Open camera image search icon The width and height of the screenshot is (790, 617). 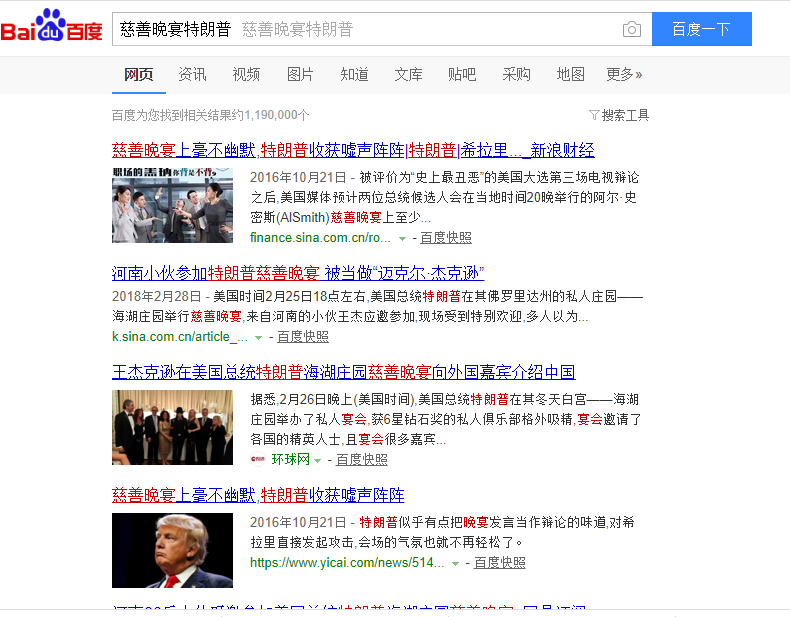click(x=632, y=29)
